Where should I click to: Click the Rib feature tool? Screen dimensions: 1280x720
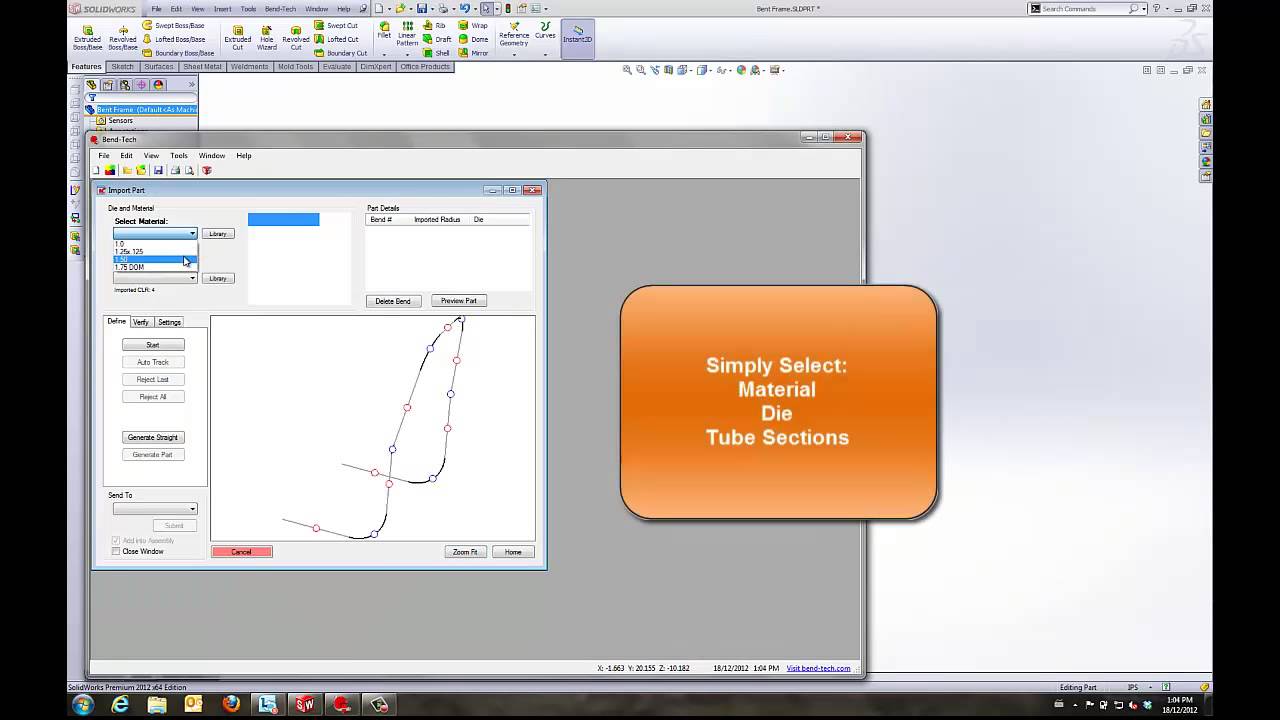435,26
